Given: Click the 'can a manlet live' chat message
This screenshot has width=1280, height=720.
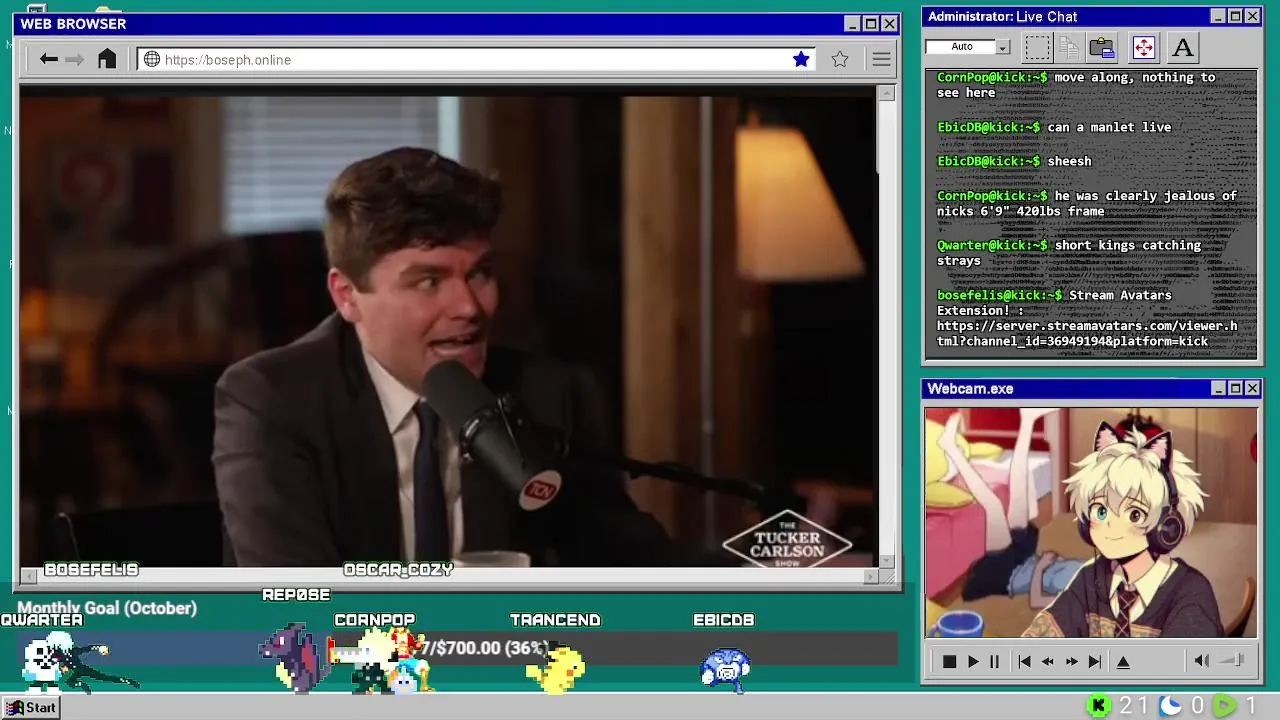Looking at the screenshot, I should [1054, 127].
